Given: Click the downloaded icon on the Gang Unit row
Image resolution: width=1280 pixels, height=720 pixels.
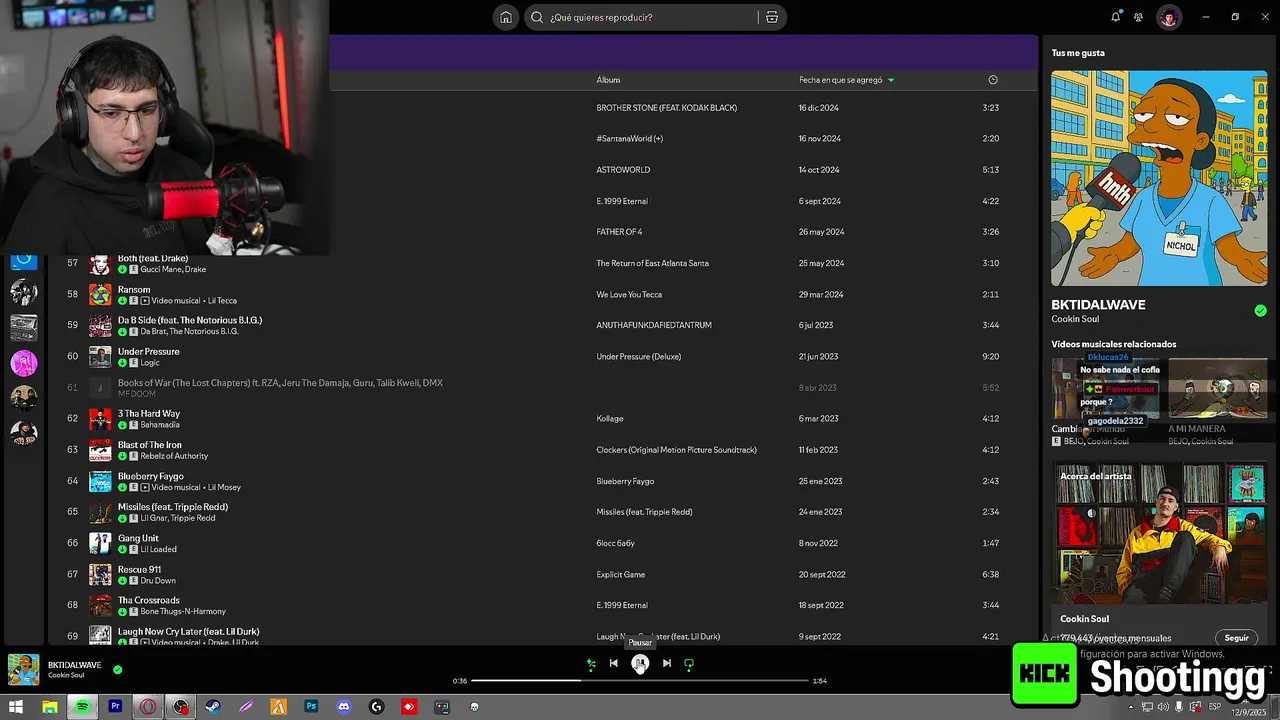Looking at the screenshot, I should point(122,549).
